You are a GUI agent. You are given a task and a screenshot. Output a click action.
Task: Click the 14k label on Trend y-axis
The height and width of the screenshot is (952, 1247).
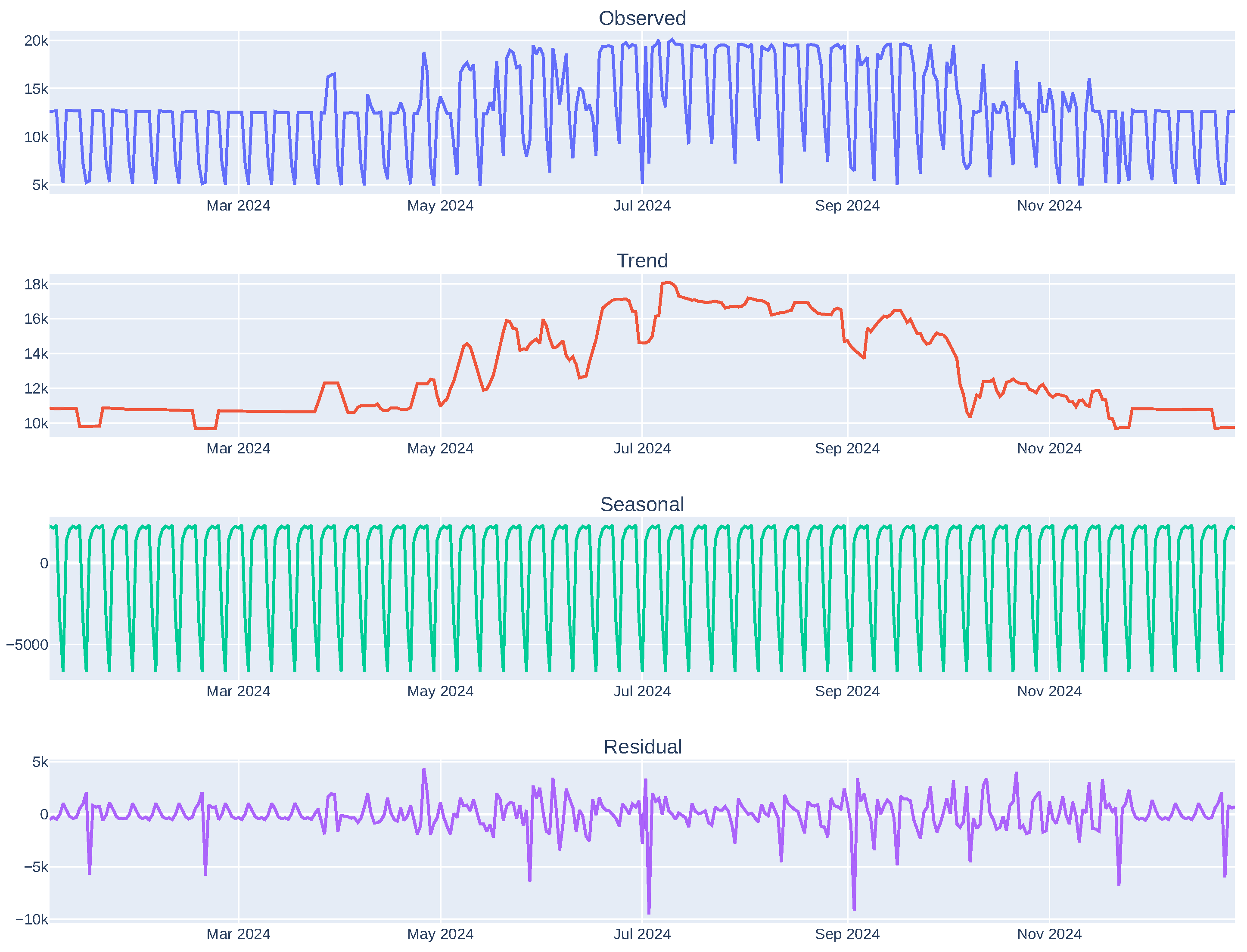[x=36, y=354]
